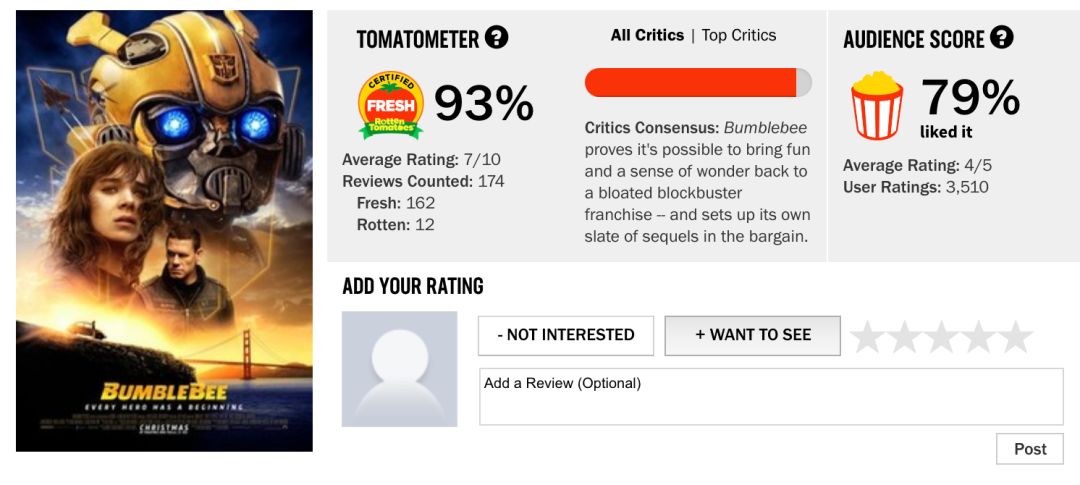
Task: Click the Audience Score help question mark icon
Action: coord(1002,38)
